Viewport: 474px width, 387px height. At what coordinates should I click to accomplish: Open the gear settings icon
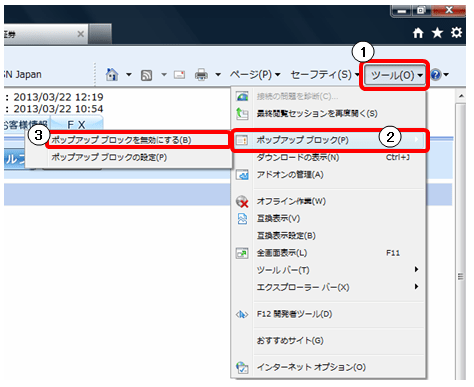pyautogui.click(x=456, y=33)
